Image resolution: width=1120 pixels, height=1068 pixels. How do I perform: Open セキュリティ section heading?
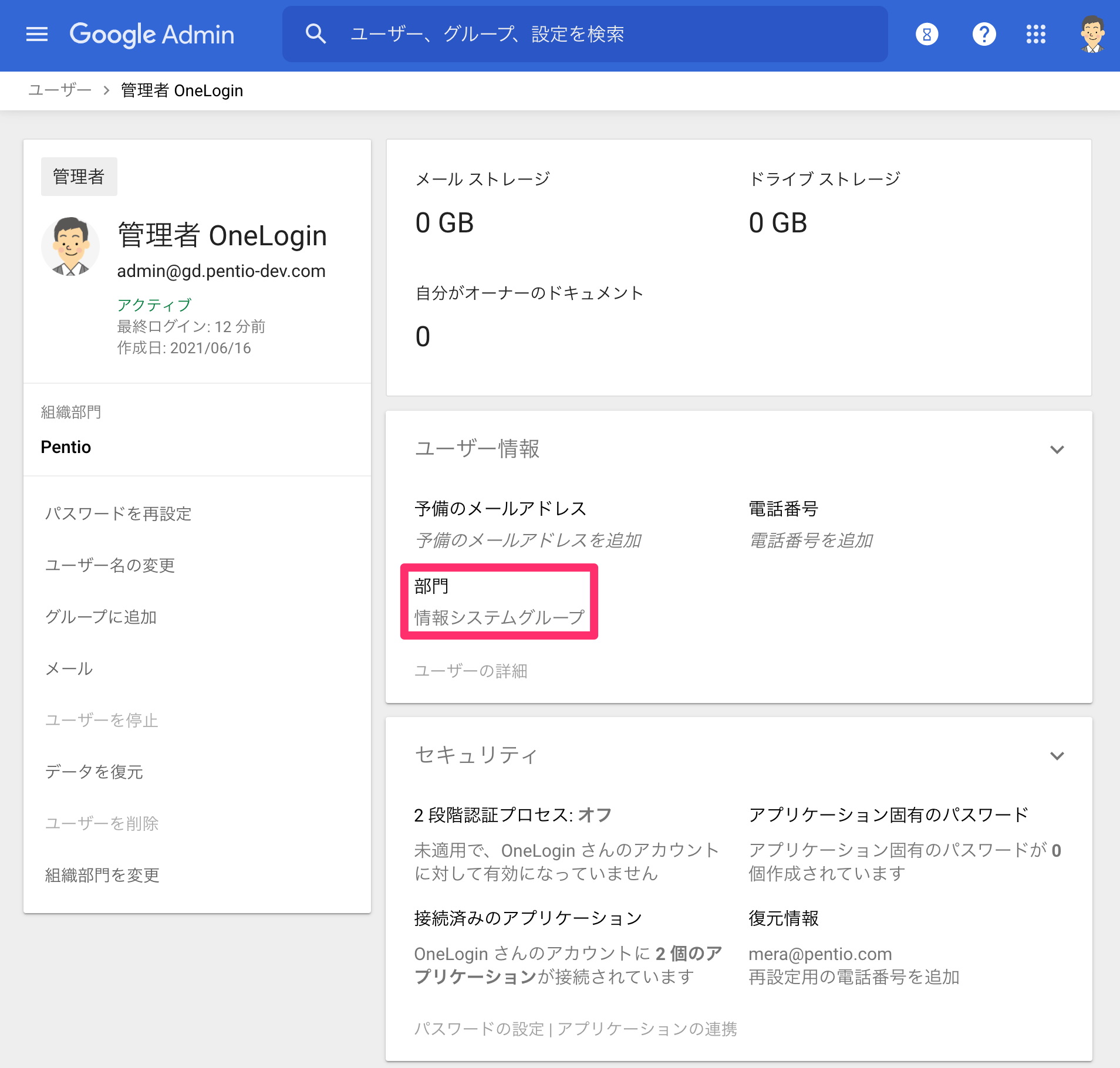tap(476, 755)
